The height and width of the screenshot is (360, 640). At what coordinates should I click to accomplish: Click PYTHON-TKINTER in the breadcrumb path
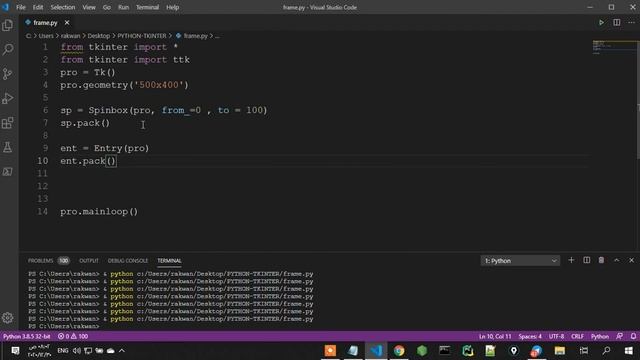point(142,36)
